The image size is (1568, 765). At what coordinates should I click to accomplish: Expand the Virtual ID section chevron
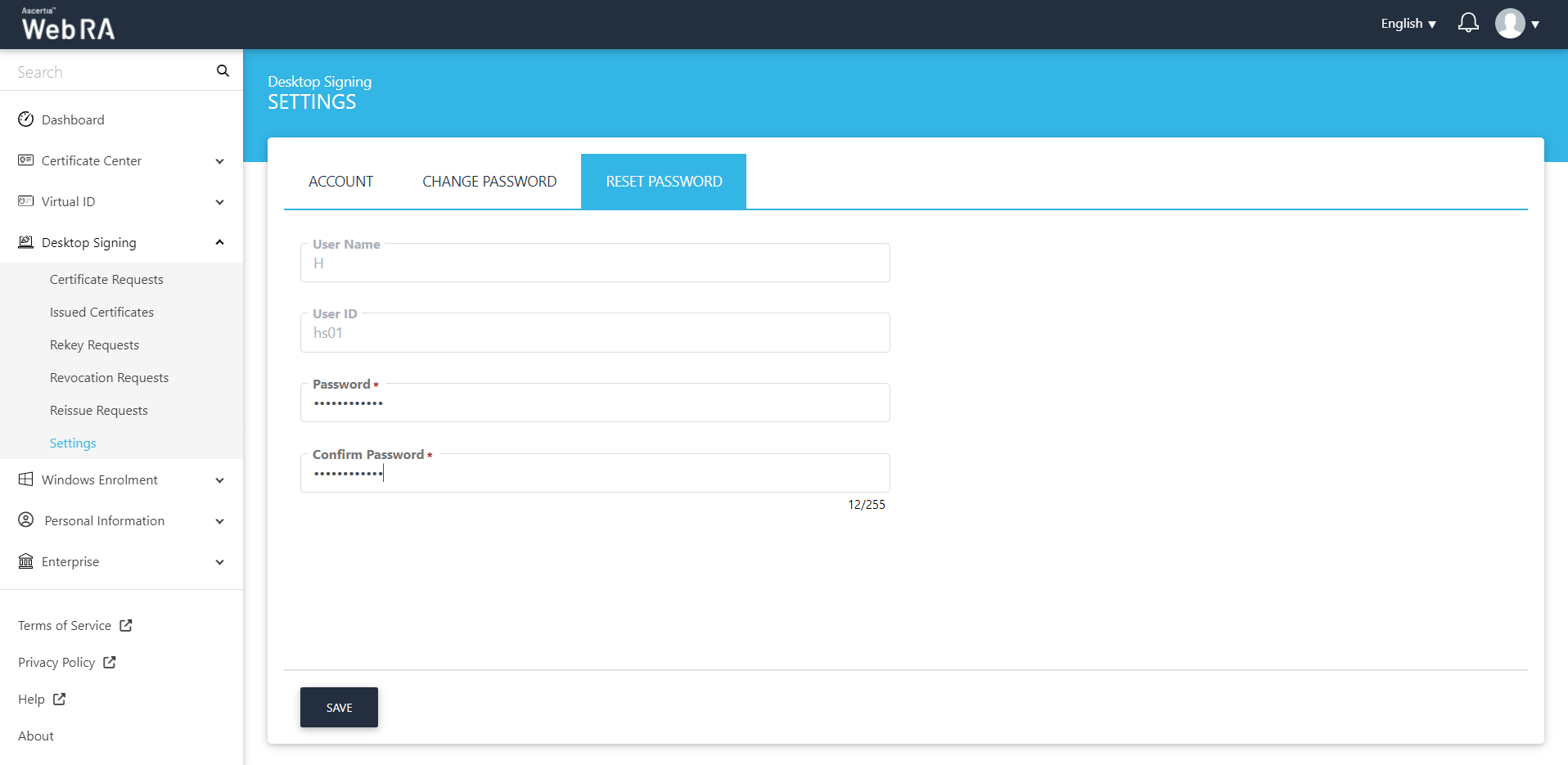coord(219,202)
